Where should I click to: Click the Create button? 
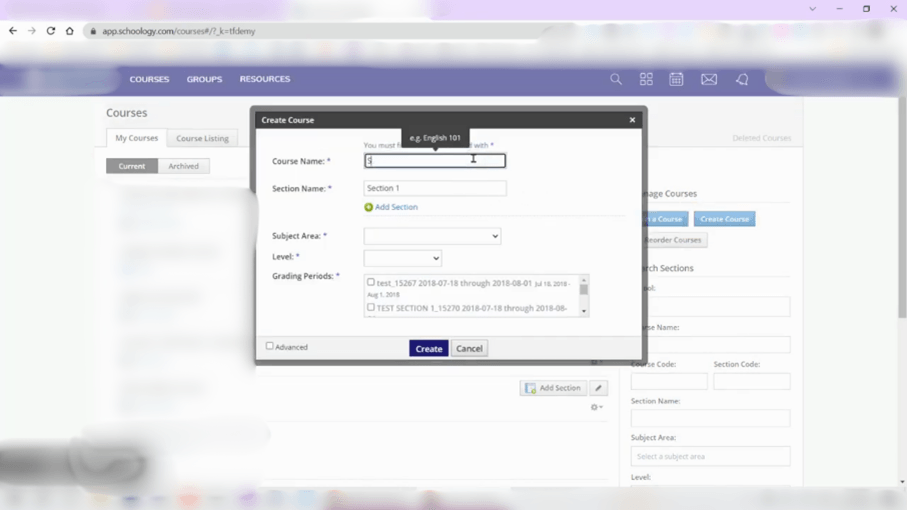pyautogui.click(x=429, y=349)
